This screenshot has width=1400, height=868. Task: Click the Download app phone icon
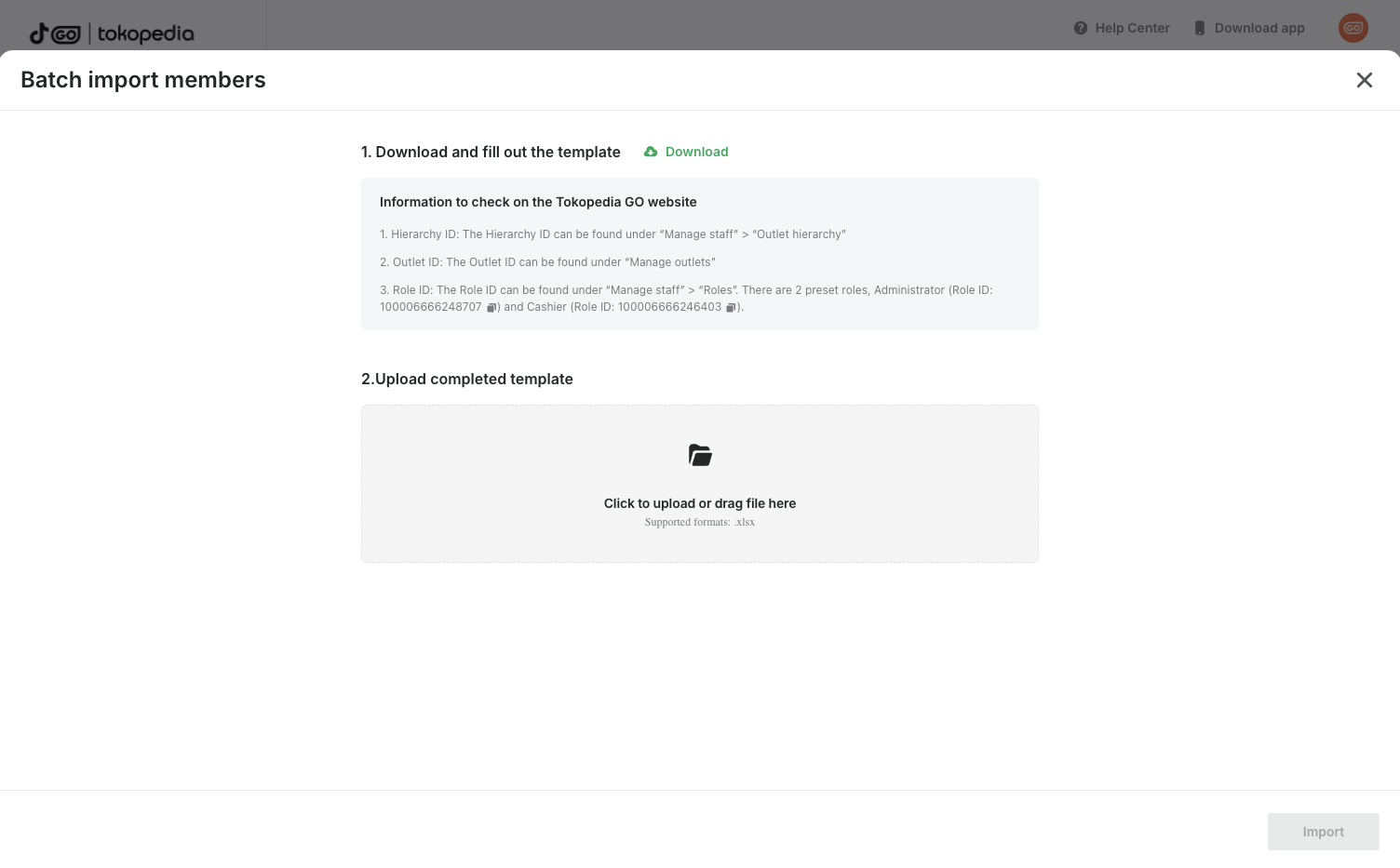click(1200, 28)
